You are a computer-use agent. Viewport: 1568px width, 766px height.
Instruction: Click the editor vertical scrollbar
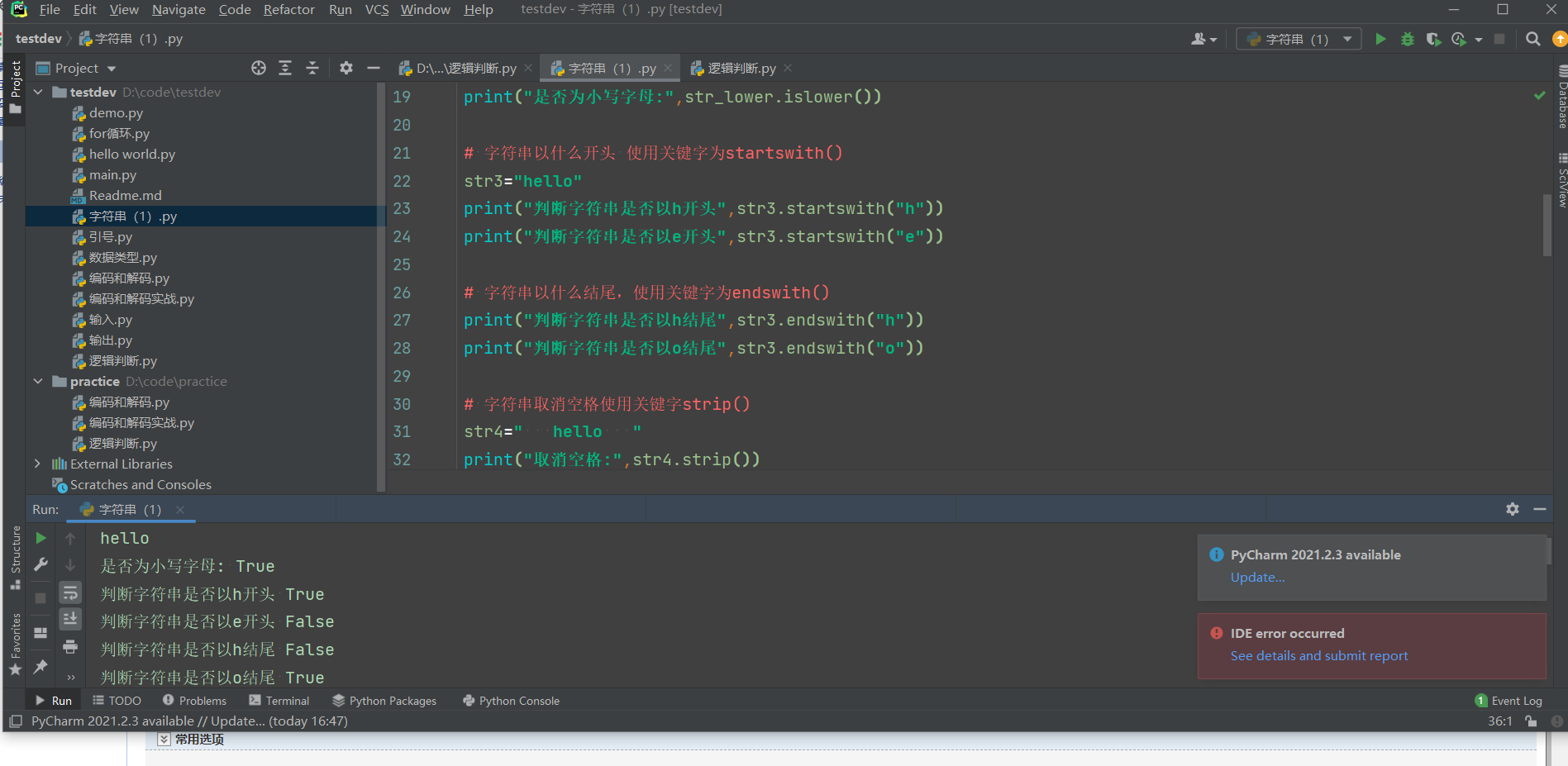pyautogui.click(x=1547, y=226)
